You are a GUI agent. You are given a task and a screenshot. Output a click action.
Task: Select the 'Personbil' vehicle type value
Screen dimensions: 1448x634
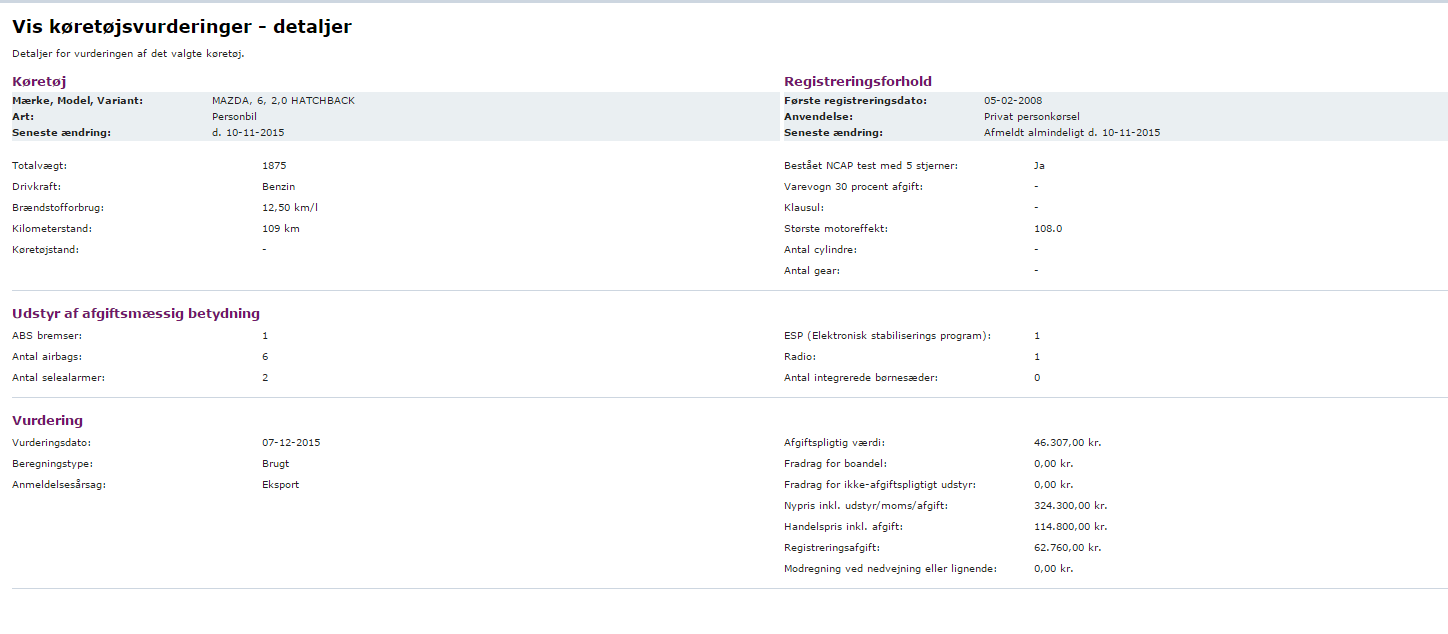[x=235, y=116]
